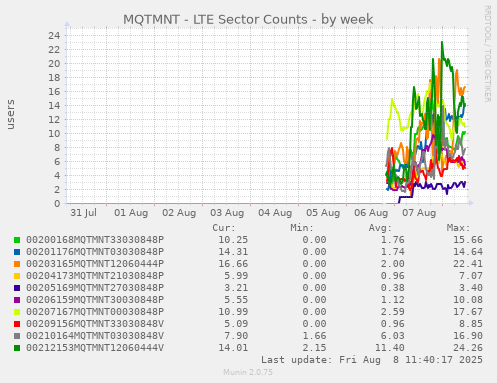The image size is (497, 383).
Task: Click the lime swatch for 00207167MQTMNT00030848P
Action: coord(17,312)
